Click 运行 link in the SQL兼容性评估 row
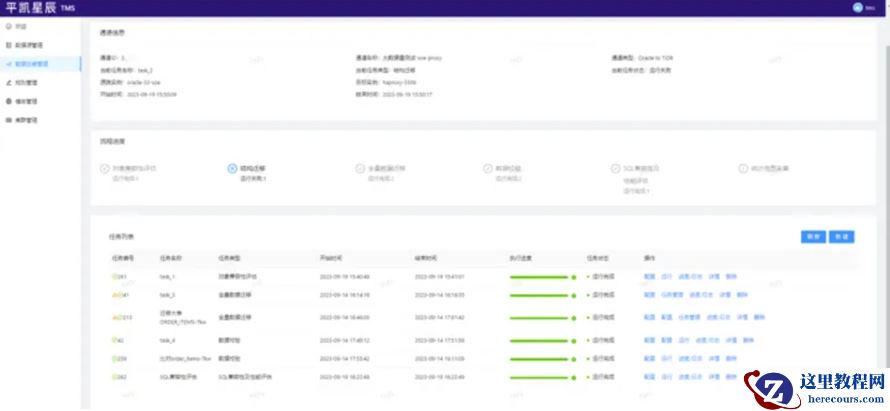 pos(667,377)
